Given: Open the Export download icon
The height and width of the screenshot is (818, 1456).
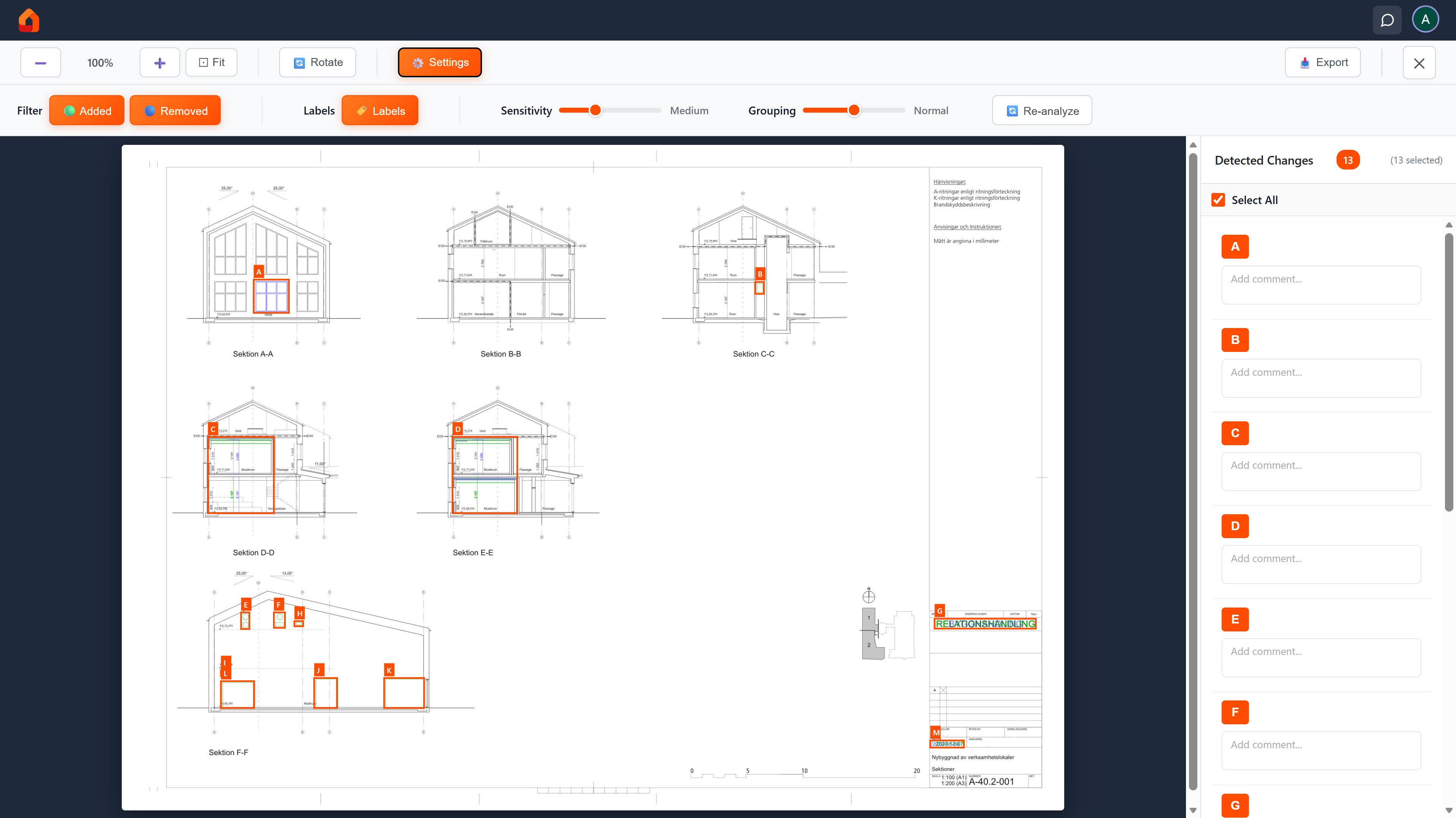Looking at the screenshot, I should click(1305, 62).
